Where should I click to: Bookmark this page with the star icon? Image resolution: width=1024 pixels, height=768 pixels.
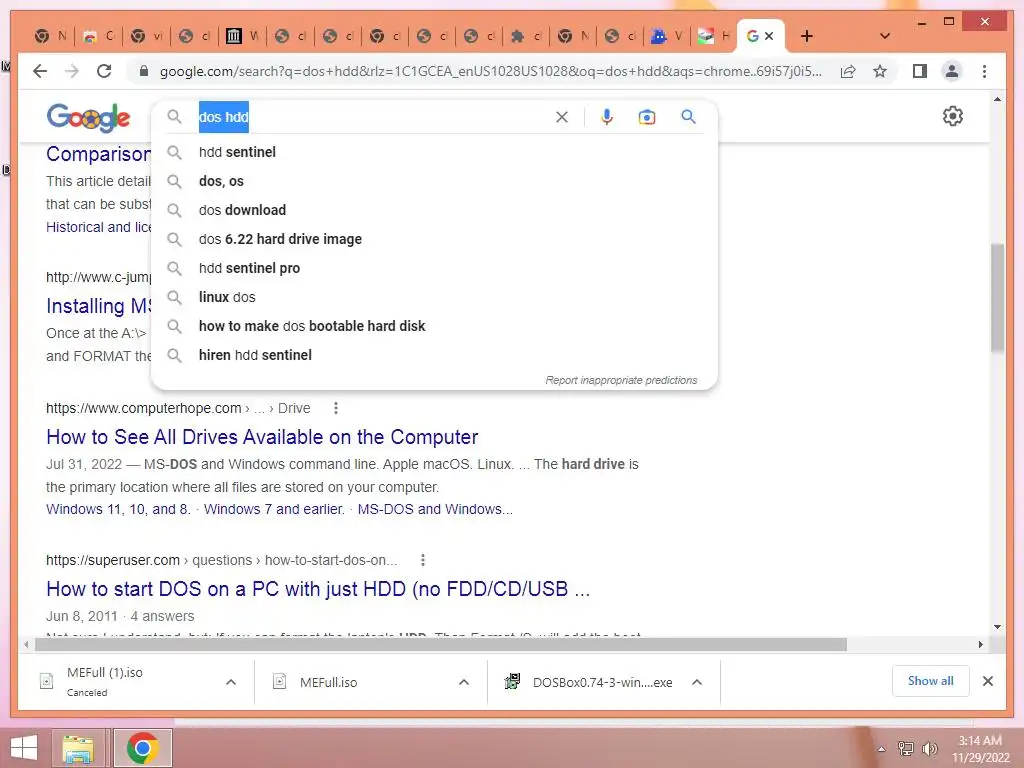880,71
